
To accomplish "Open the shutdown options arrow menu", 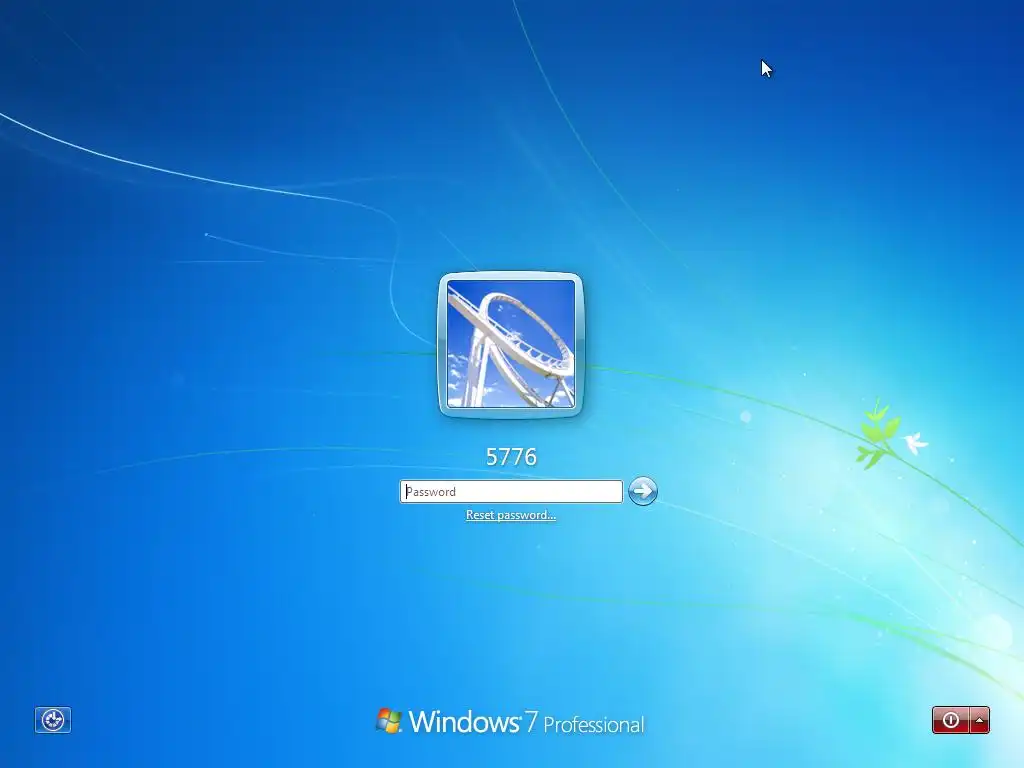I will coord(980,720).
